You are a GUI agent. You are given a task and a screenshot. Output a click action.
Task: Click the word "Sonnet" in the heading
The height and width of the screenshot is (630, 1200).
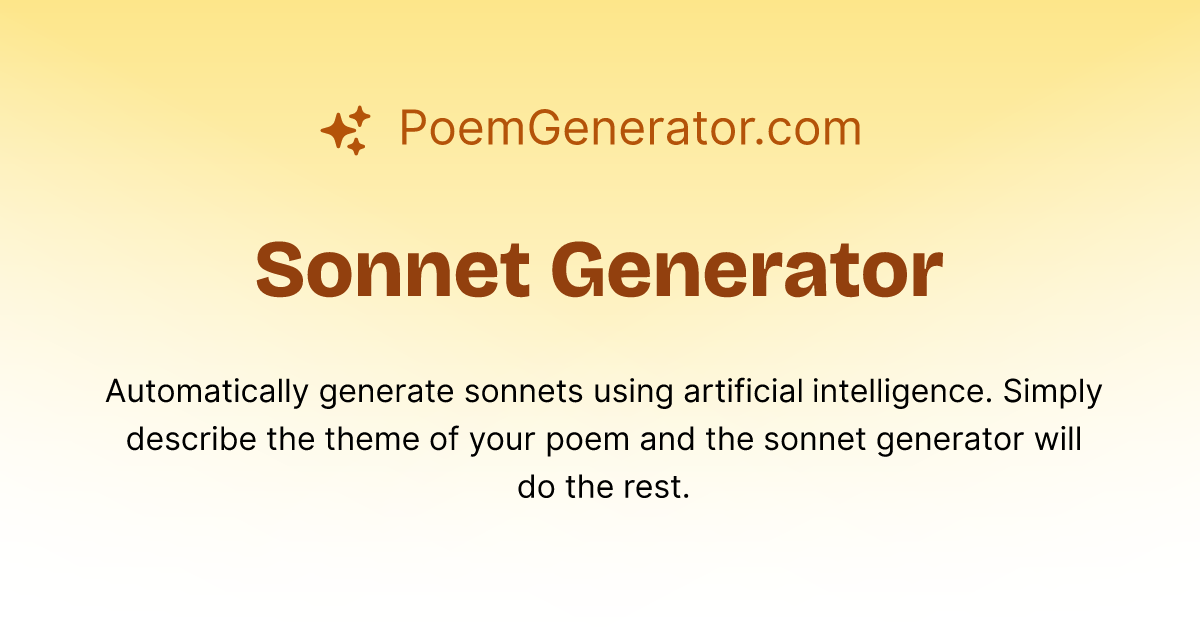coord(393,271)
